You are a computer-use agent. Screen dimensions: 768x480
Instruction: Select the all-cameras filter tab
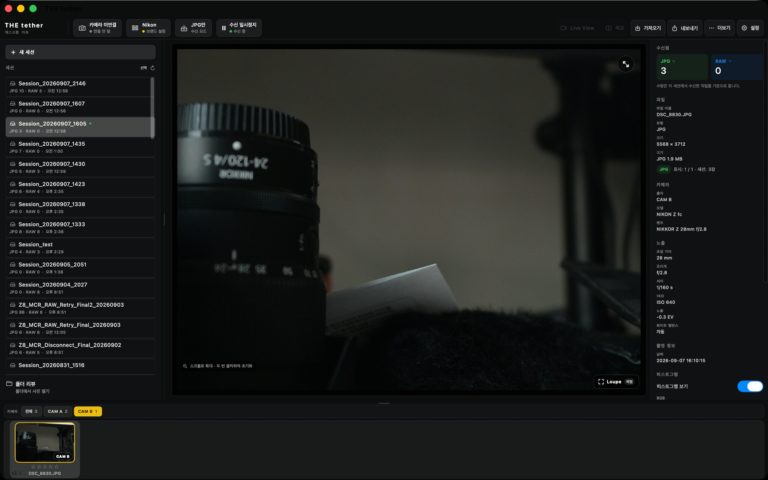point(31,411)
